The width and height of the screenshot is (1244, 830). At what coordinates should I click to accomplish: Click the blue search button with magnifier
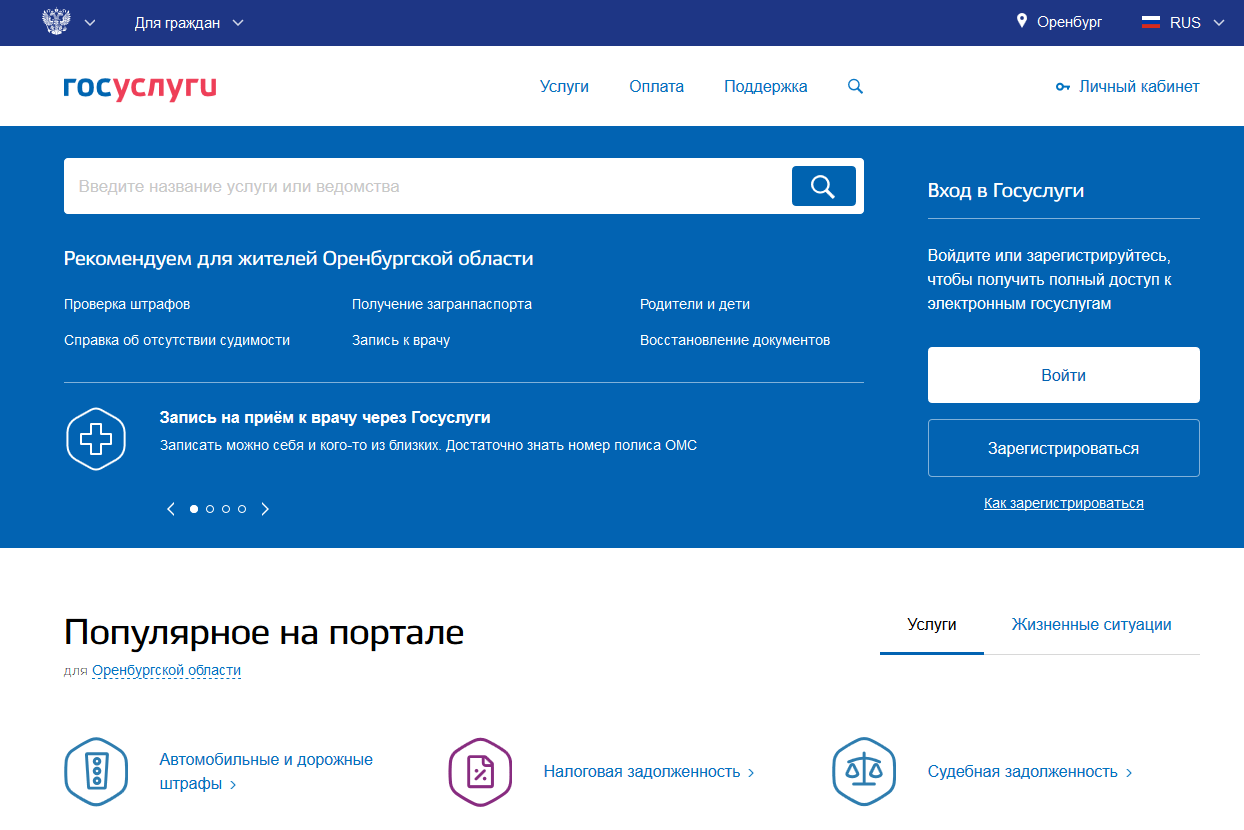(x=824, y=186)
